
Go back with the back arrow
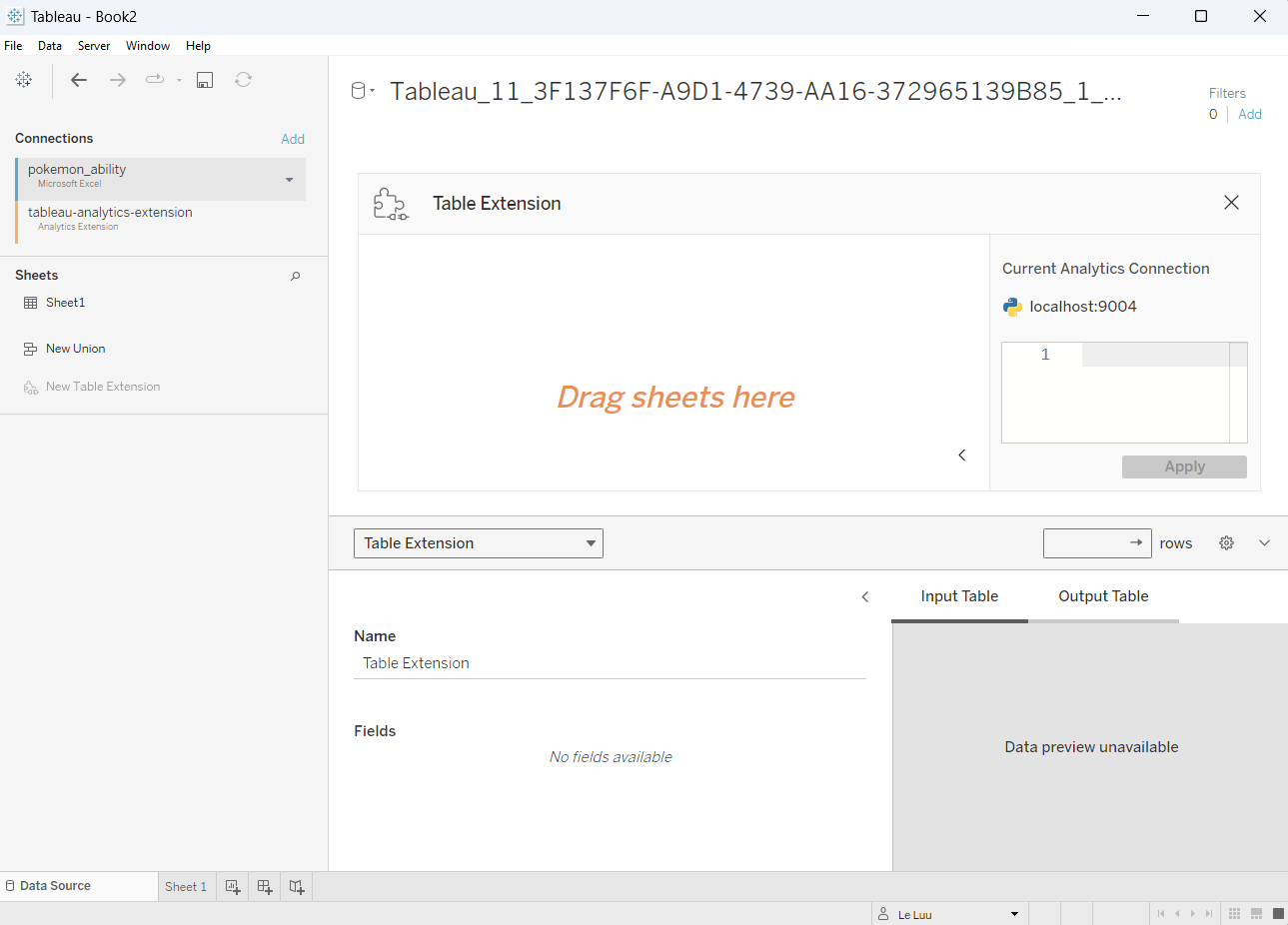(x=79, y=80)
